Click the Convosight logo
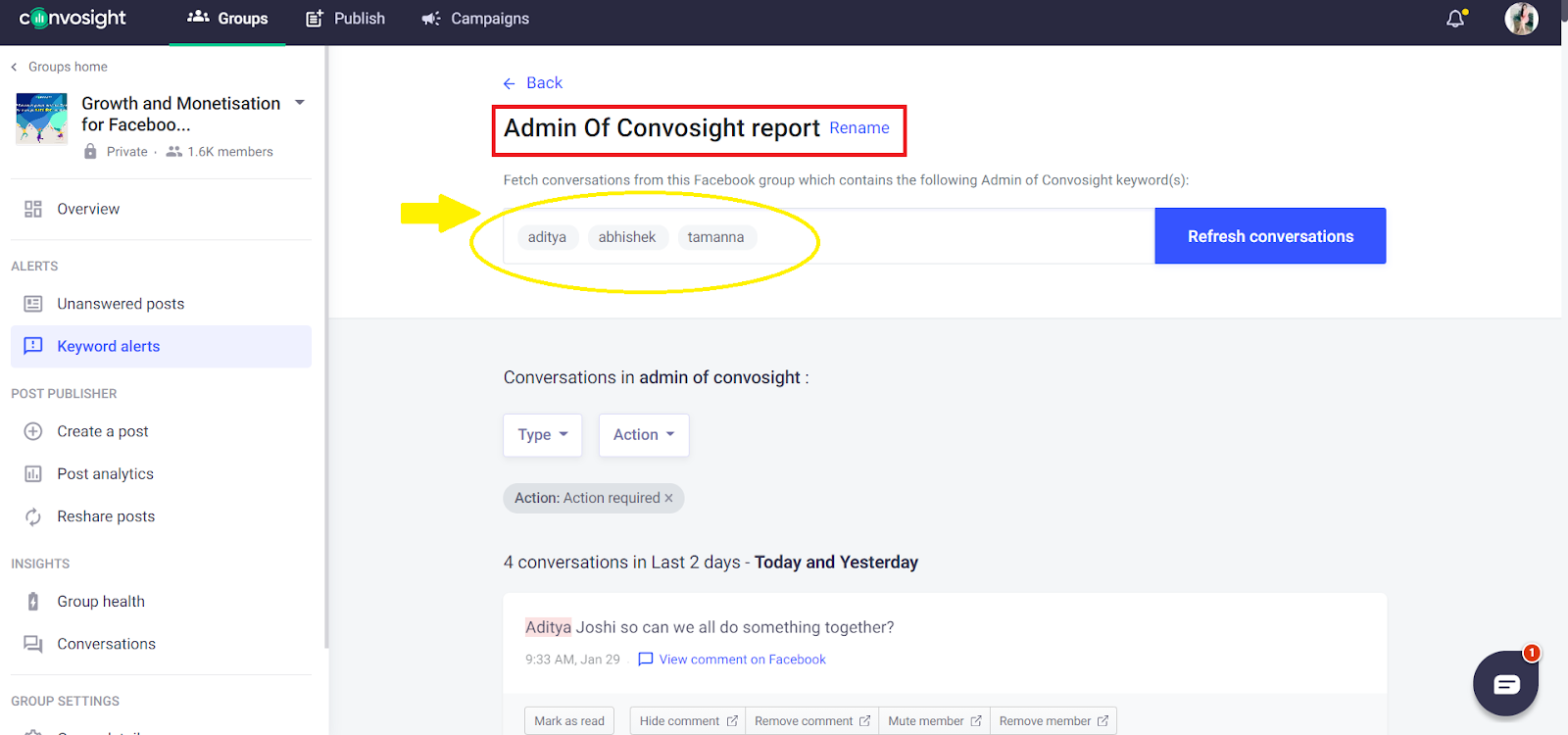 [73, 18]
